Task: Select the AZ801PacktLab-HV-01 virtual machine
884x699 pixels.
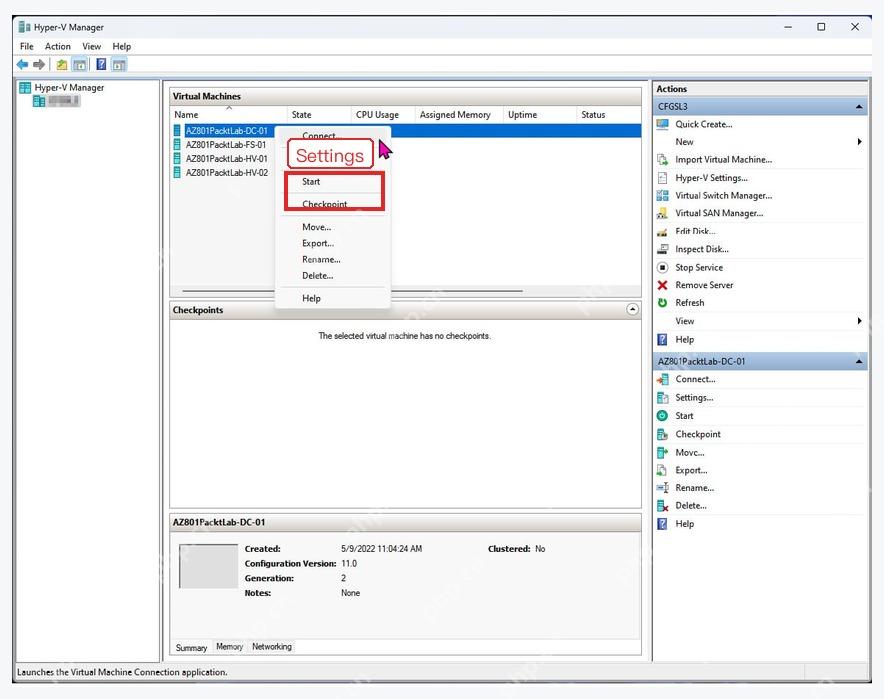Action: click(x=227, y=159)
